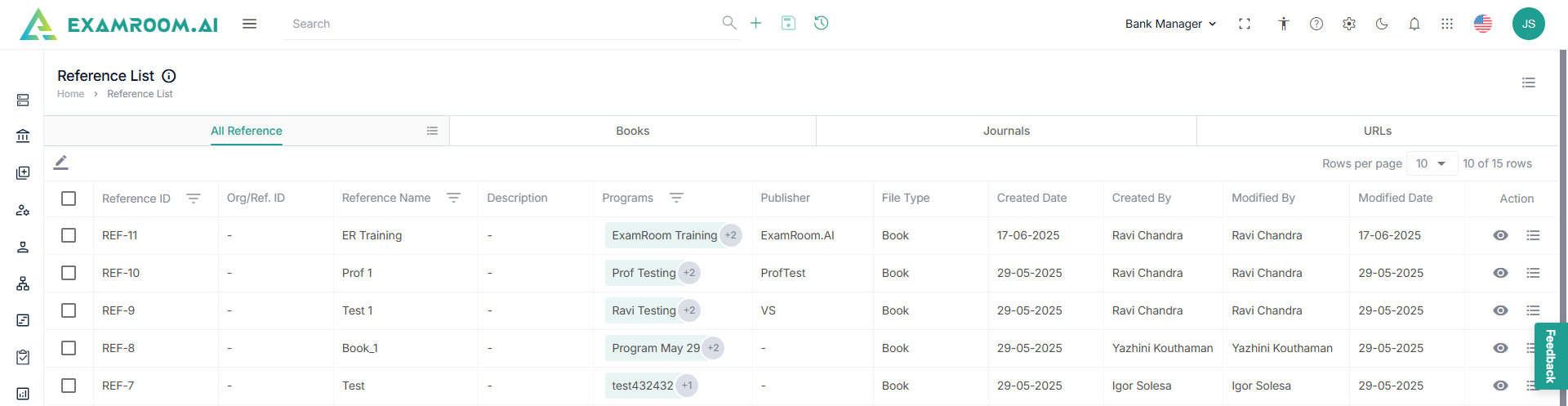Open the rows per page dropdown
The image size is (1568, 406).
tap(1432, 163)
